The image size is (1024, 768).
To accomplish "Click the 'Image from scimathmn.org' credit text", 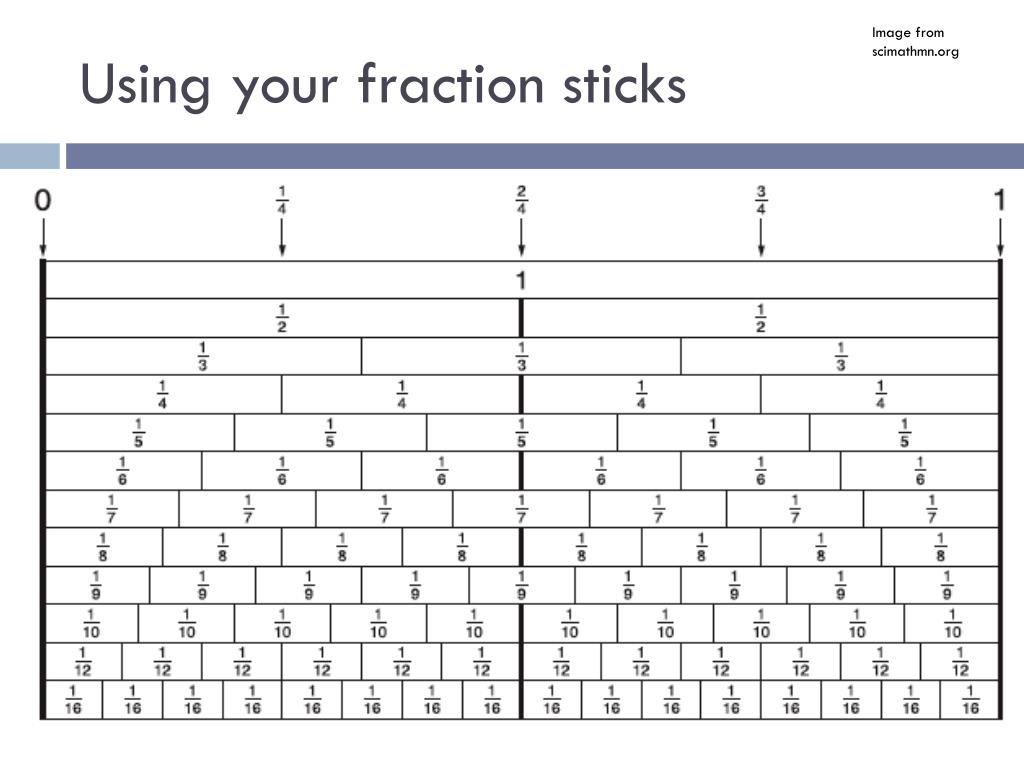I will 915,42.
